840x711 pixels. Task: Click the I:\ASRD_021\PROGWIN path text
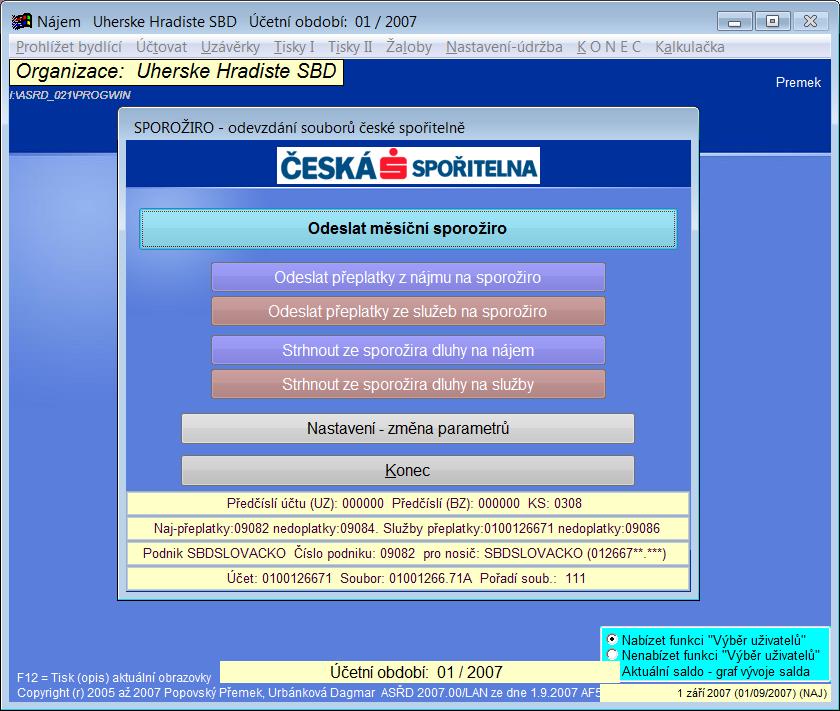pyautogui.click(x=70, y=95)
